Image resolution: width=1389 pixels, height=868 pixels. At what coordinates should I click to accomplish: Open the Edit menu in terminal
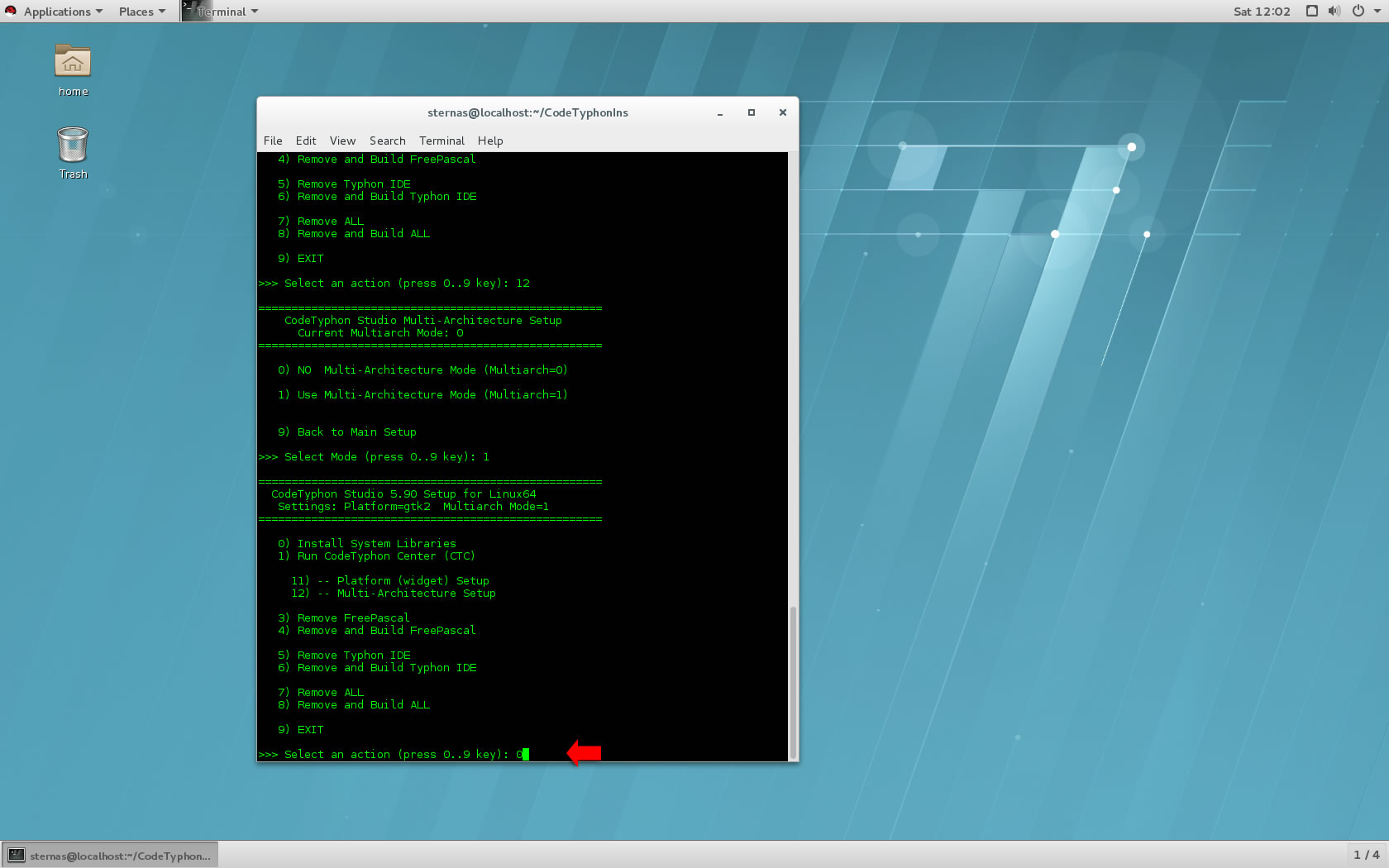point(306,141)
